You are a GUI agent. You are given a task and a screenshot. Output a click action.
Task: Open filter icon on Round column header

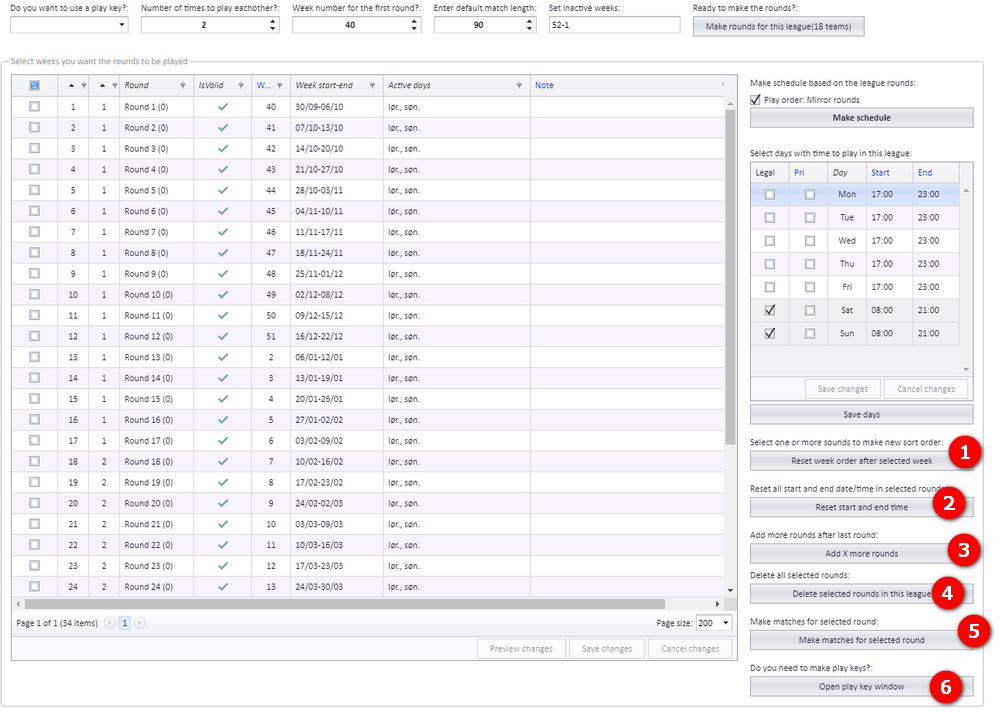[x=183, y=85]
